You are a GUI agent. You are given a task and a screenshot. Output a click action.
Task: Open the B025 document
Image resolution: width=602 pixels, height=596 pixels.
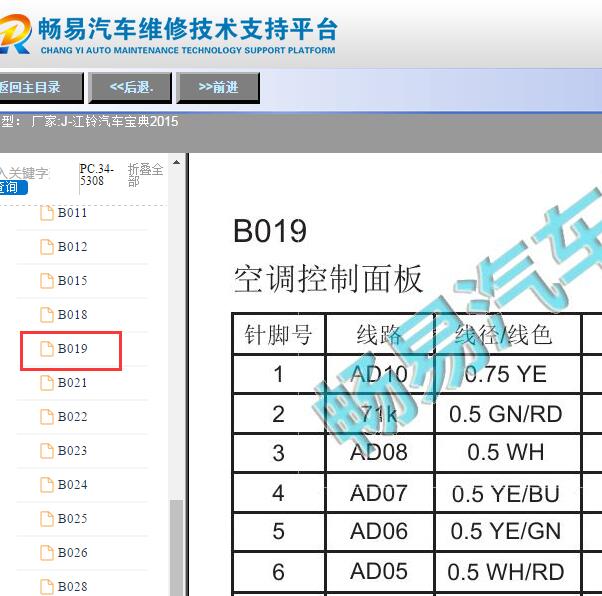72,519
